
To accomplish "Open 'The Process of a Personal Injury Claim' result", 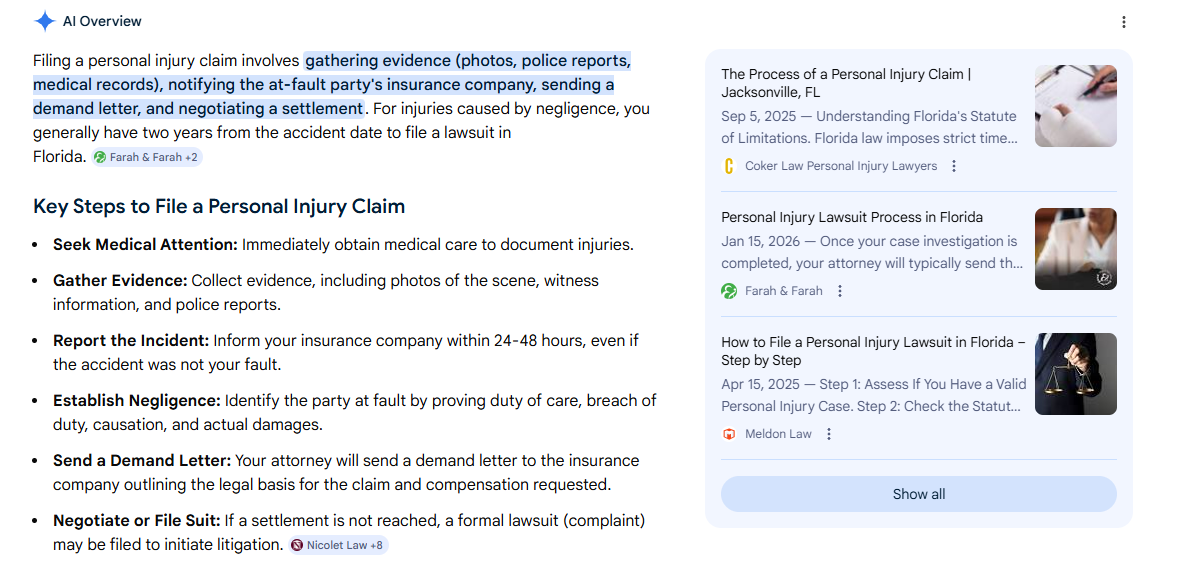I will 846,83.
